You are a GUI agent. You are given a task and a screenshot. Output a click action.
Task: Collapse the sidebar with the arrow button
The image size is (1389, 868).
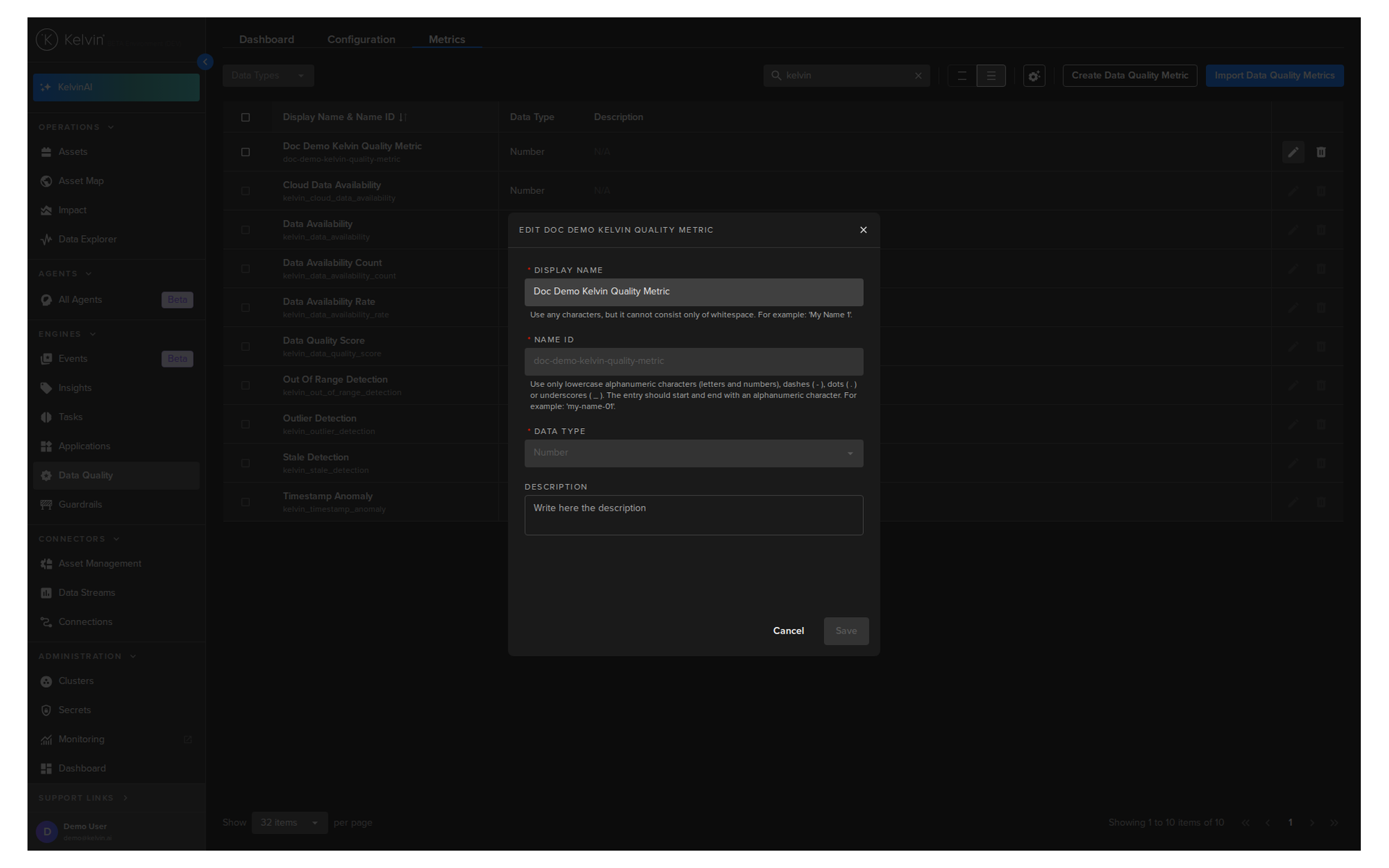[205, 62]
